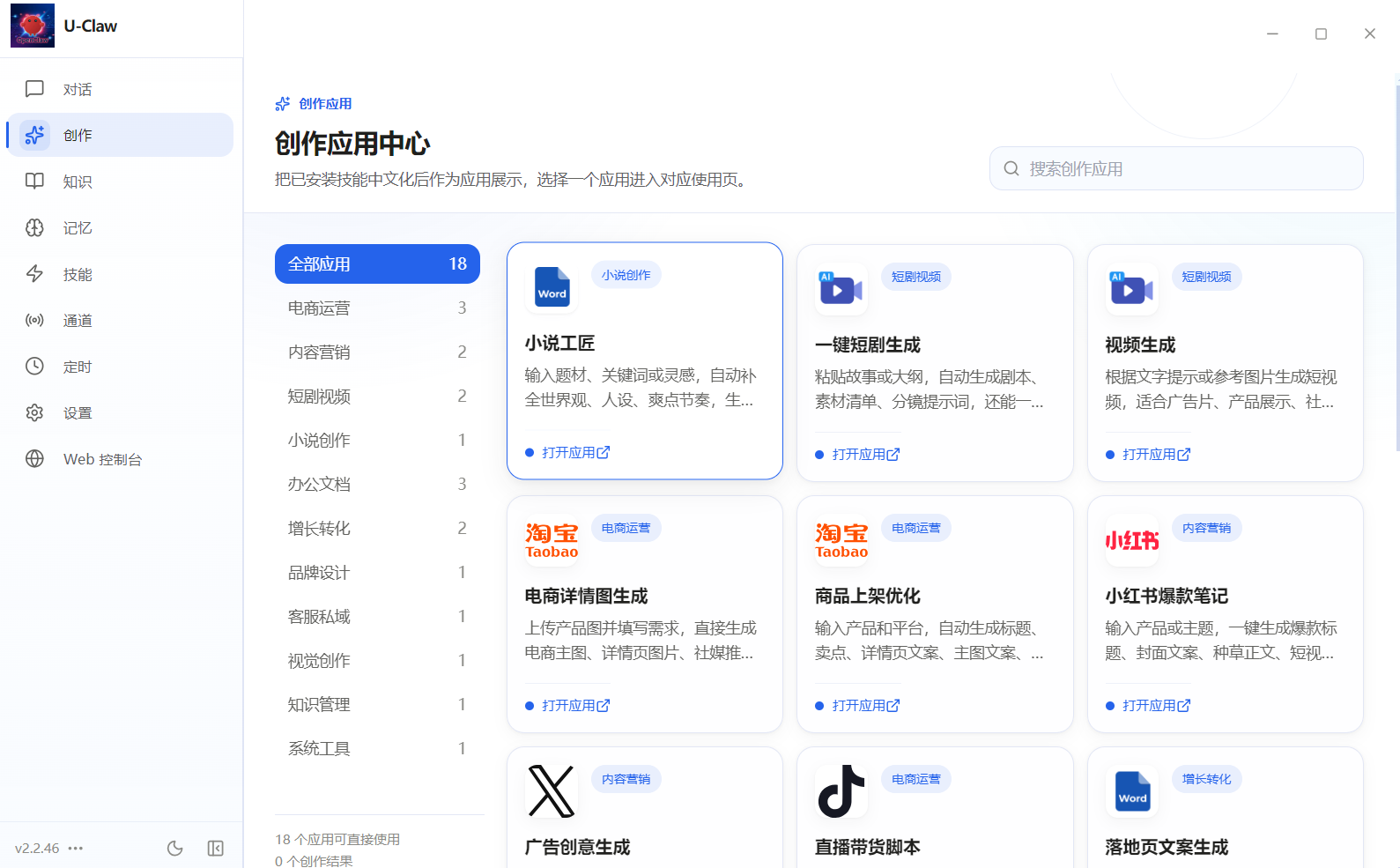Select the 小说工匠 card title
The width and height of the screenshot is (1400, 868).
click(x=559, y=343)
